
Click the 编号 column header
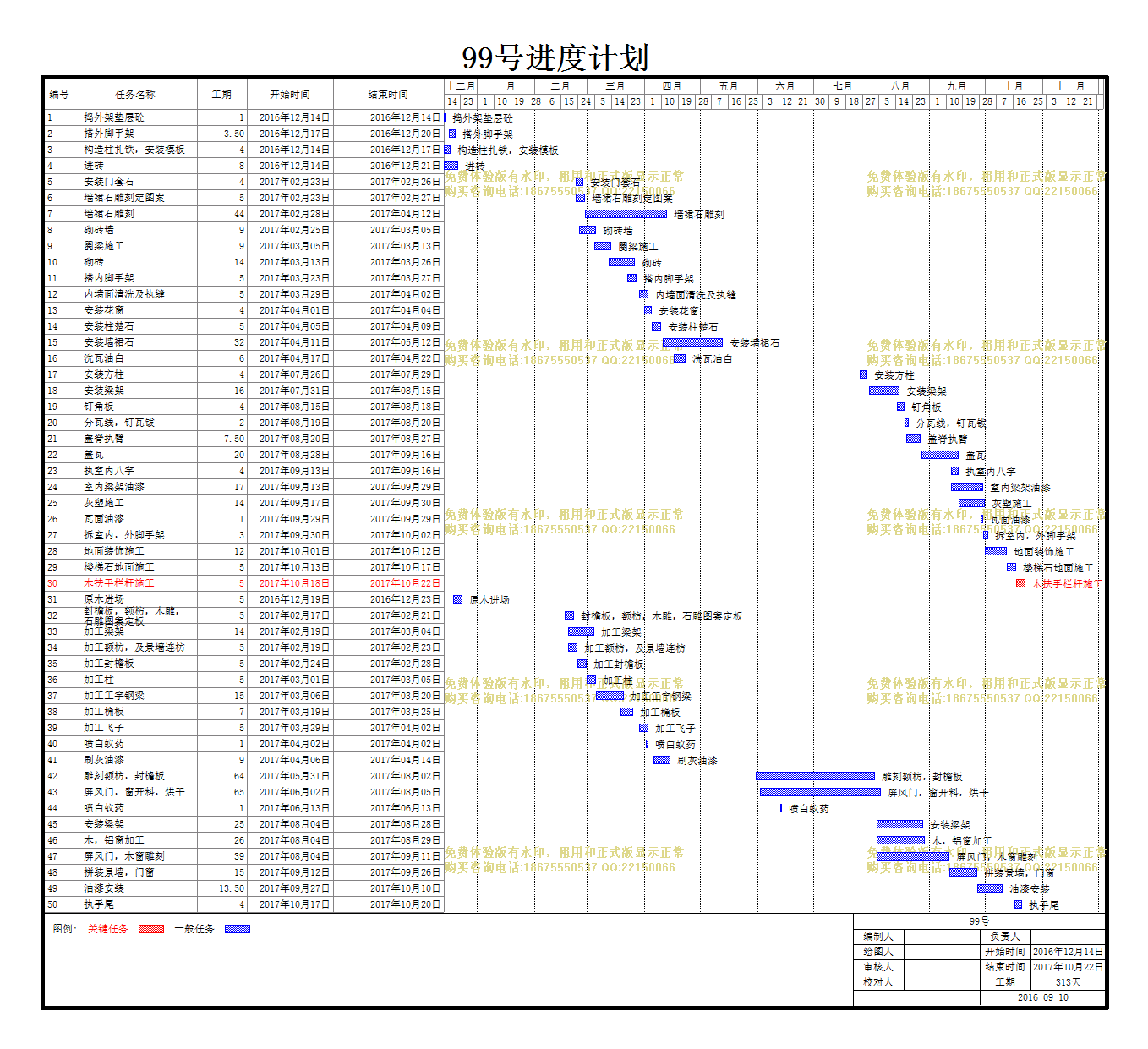pos(59,95)
